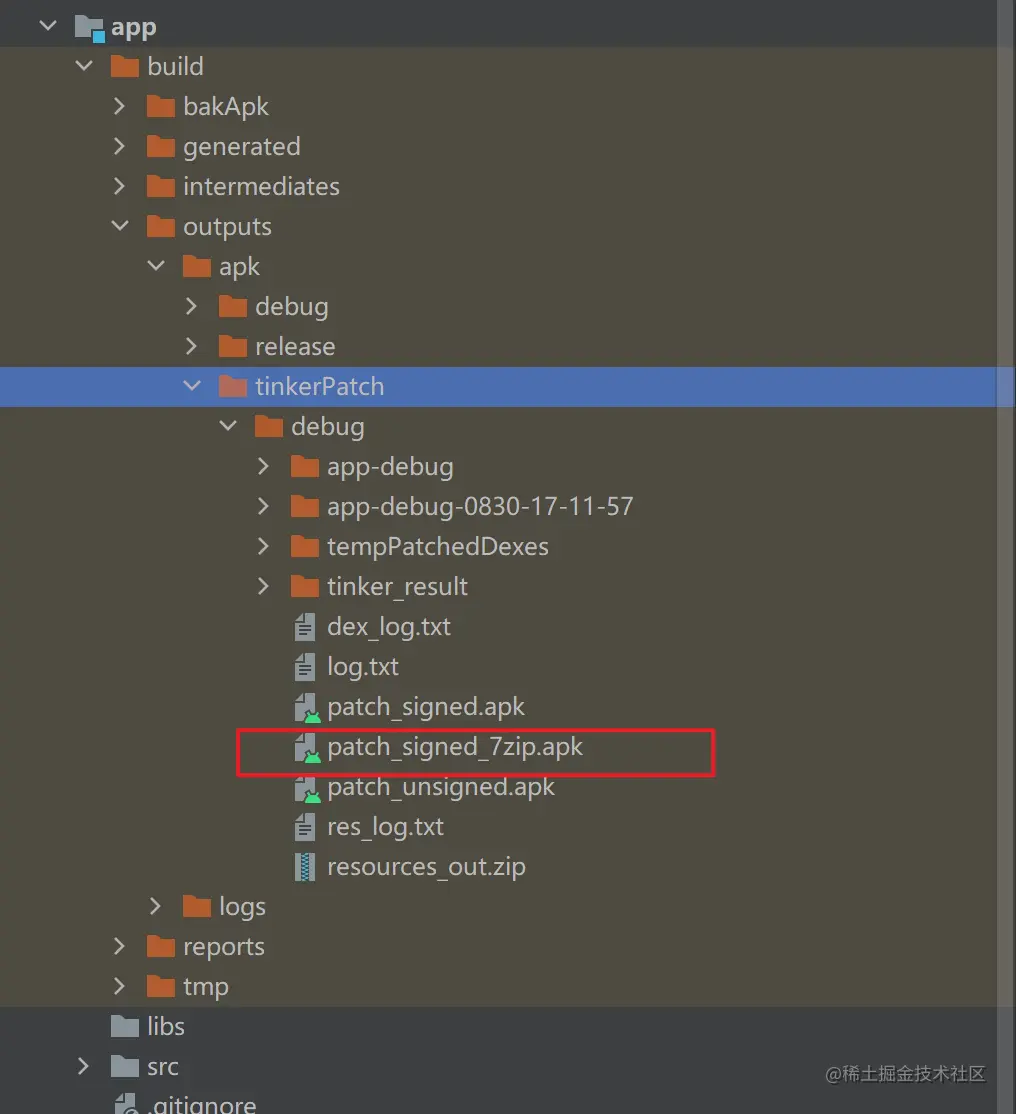Click the patch_signed_7zip.apk Android icon
The height and width of the screenshot is (1114, 1016).
(x=307, y=747)
